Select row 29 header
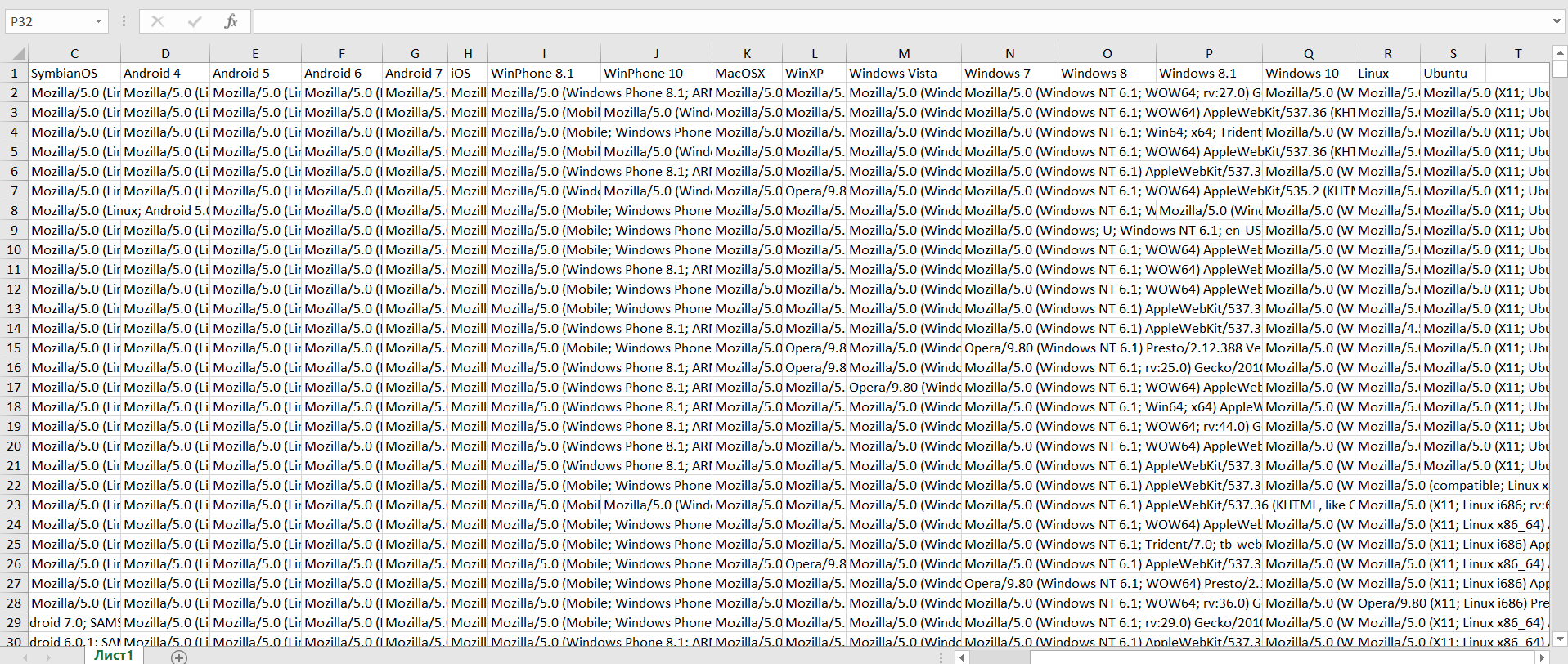The width and height of the screenshot is (1568, 664). 14,622
